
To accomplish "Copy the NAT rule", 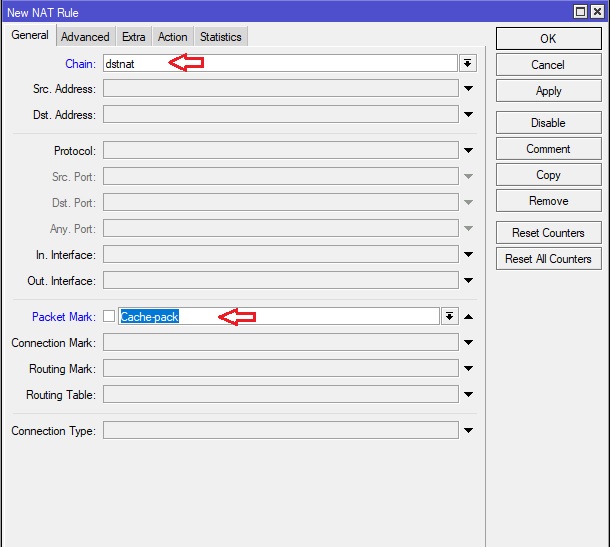I will click(x=549, y=175).
